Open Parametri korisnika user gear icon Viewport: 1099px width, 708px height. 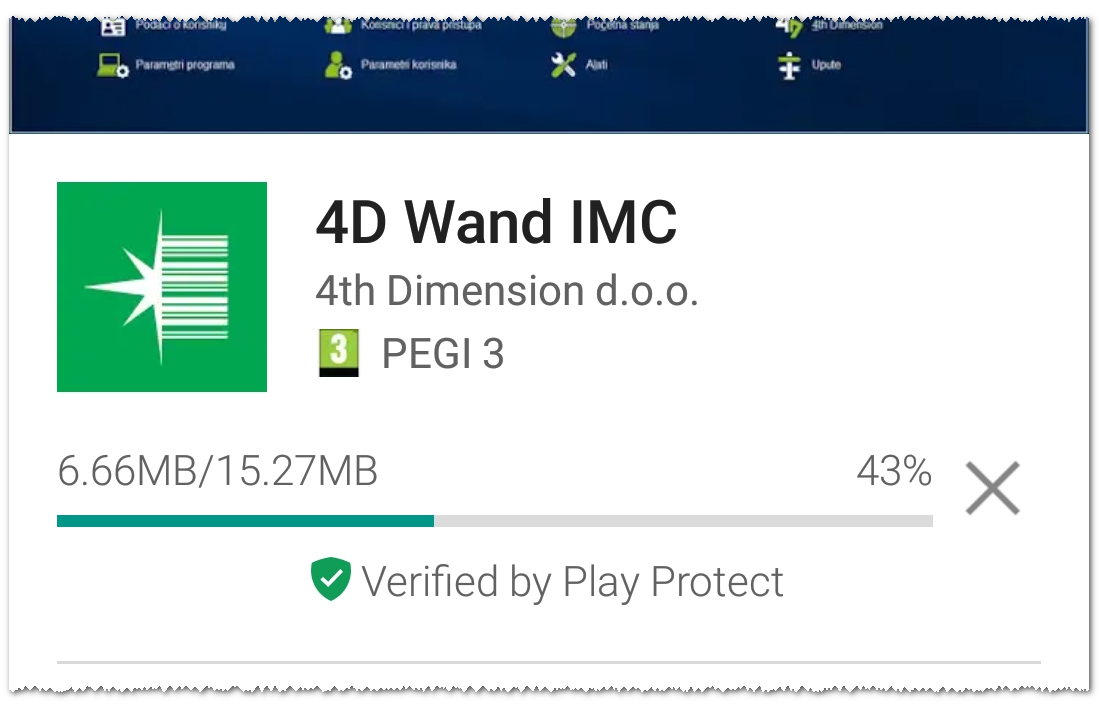pos(338,65)
